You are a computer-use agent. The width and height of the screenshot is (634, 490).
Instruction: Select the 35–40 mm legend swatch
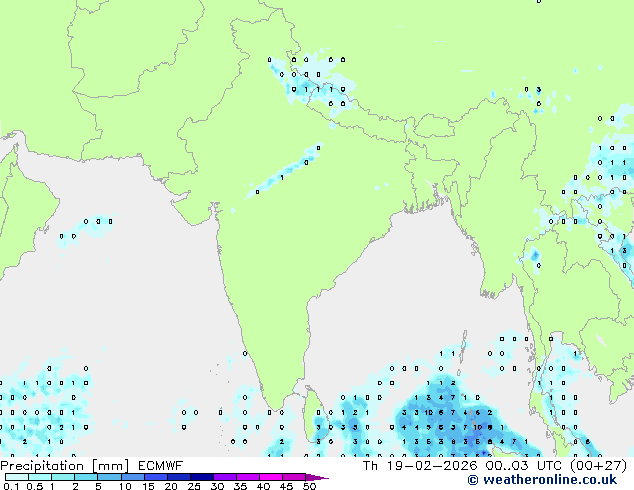[x=248, y=477]
